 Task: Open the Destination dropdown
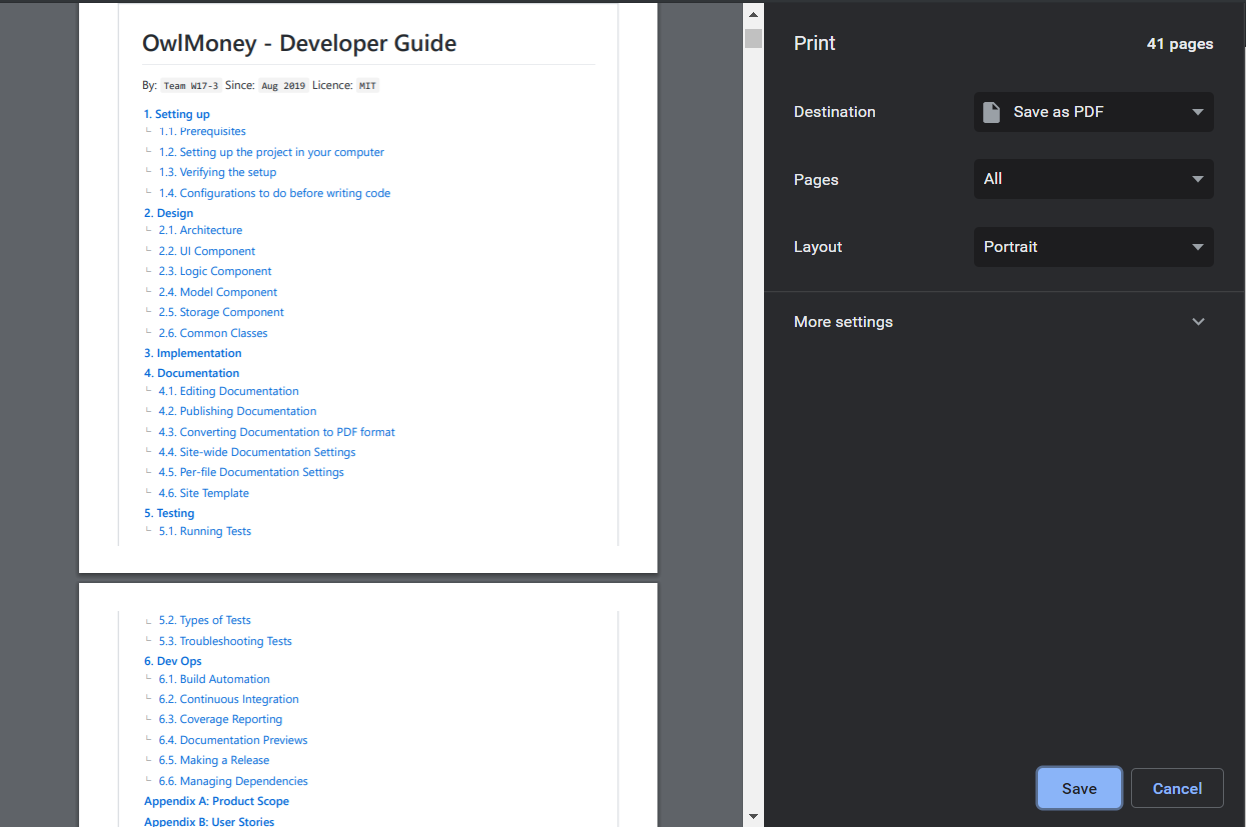coord(1093,112)
